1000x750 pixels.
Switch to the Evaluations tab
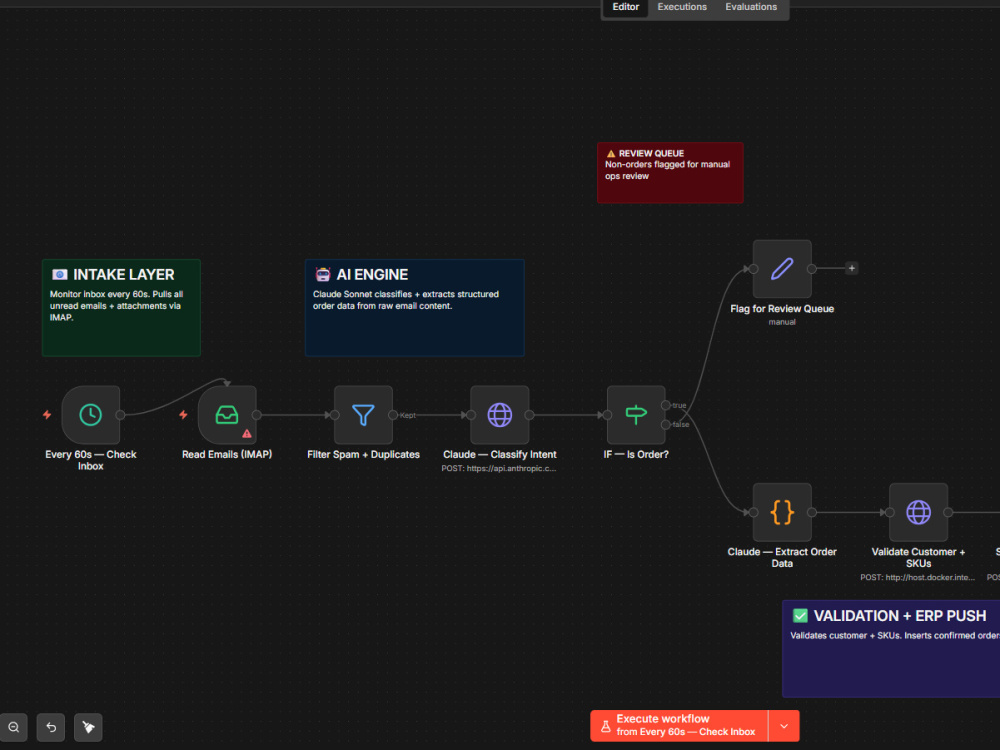(751, 7)
